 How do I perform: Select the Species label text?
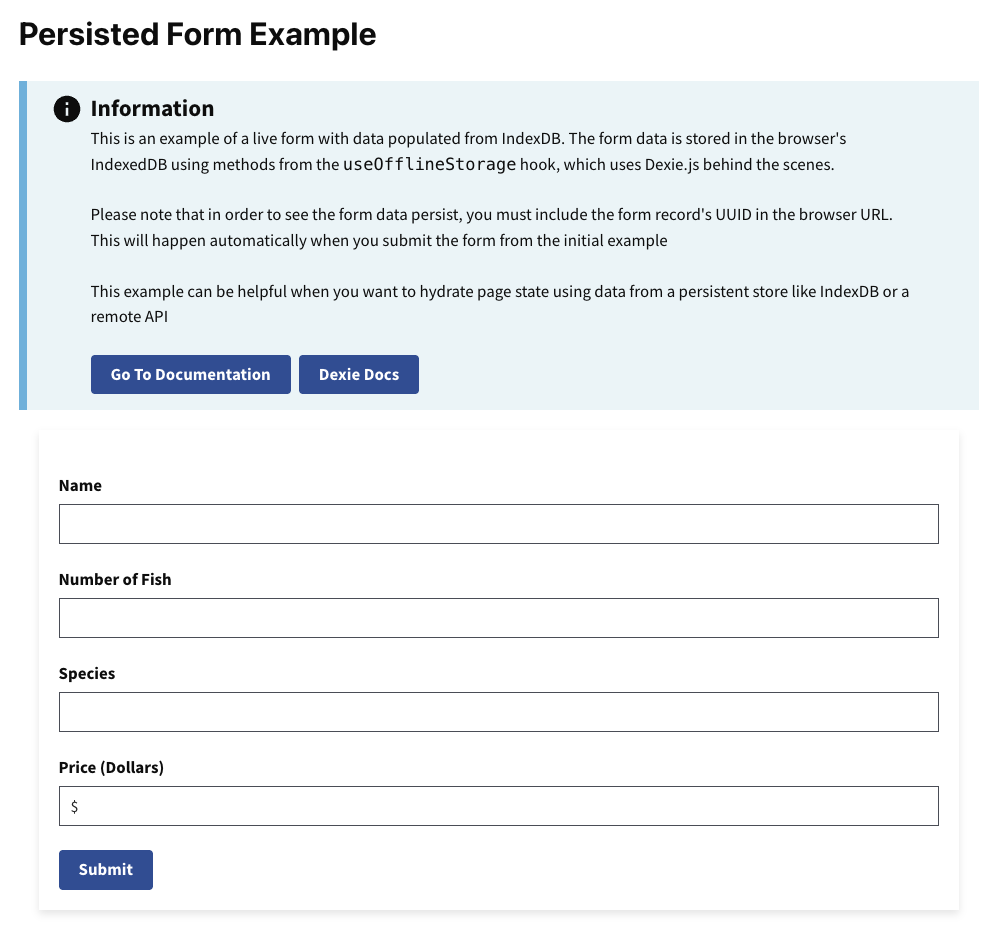click(86, 673)
